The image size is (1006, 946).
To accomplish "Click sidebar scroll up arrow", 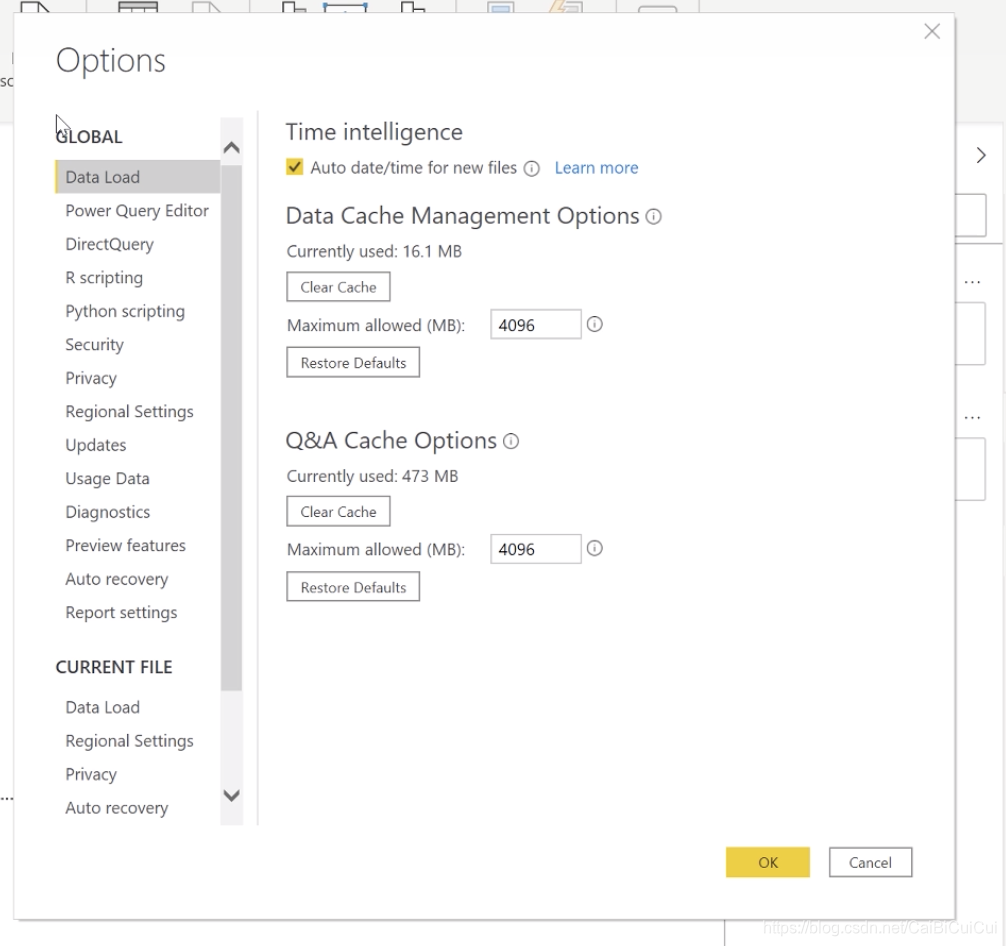I will coord(232,148).
